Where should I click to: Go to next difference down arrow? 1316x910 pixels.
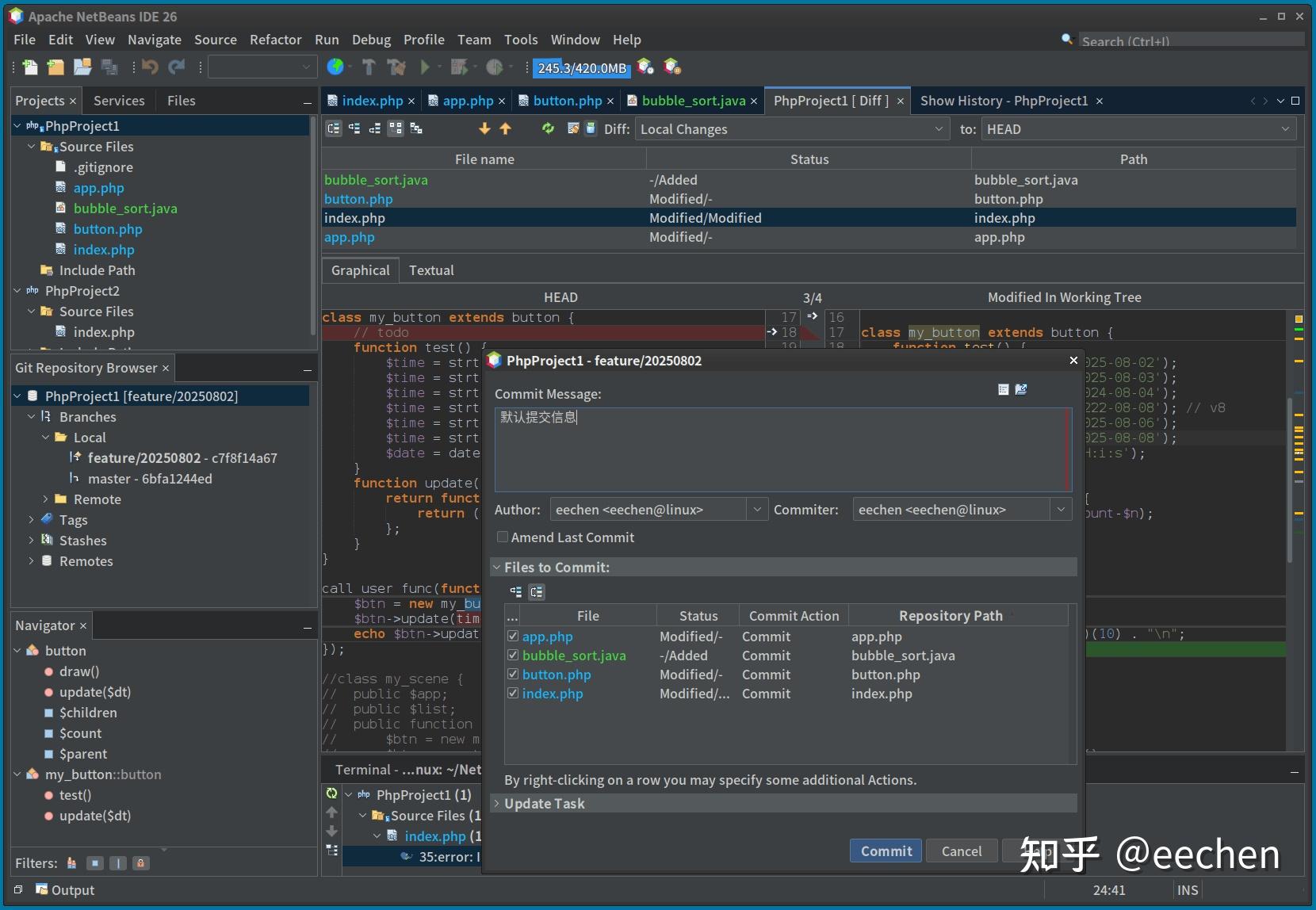[x=484, y=128]
